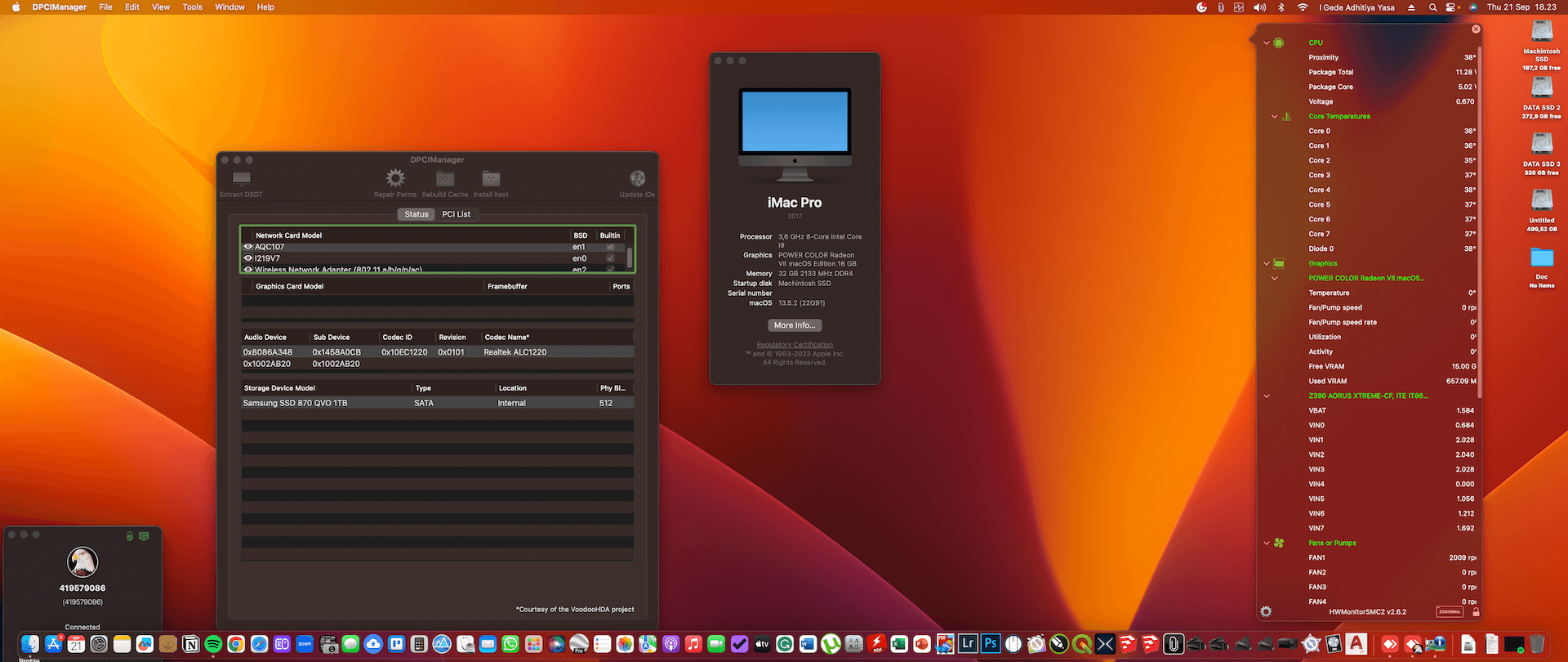Screen dimensions: 1568x662
Task: Open Notion from the Dock
Action: (x=190, y=644)
